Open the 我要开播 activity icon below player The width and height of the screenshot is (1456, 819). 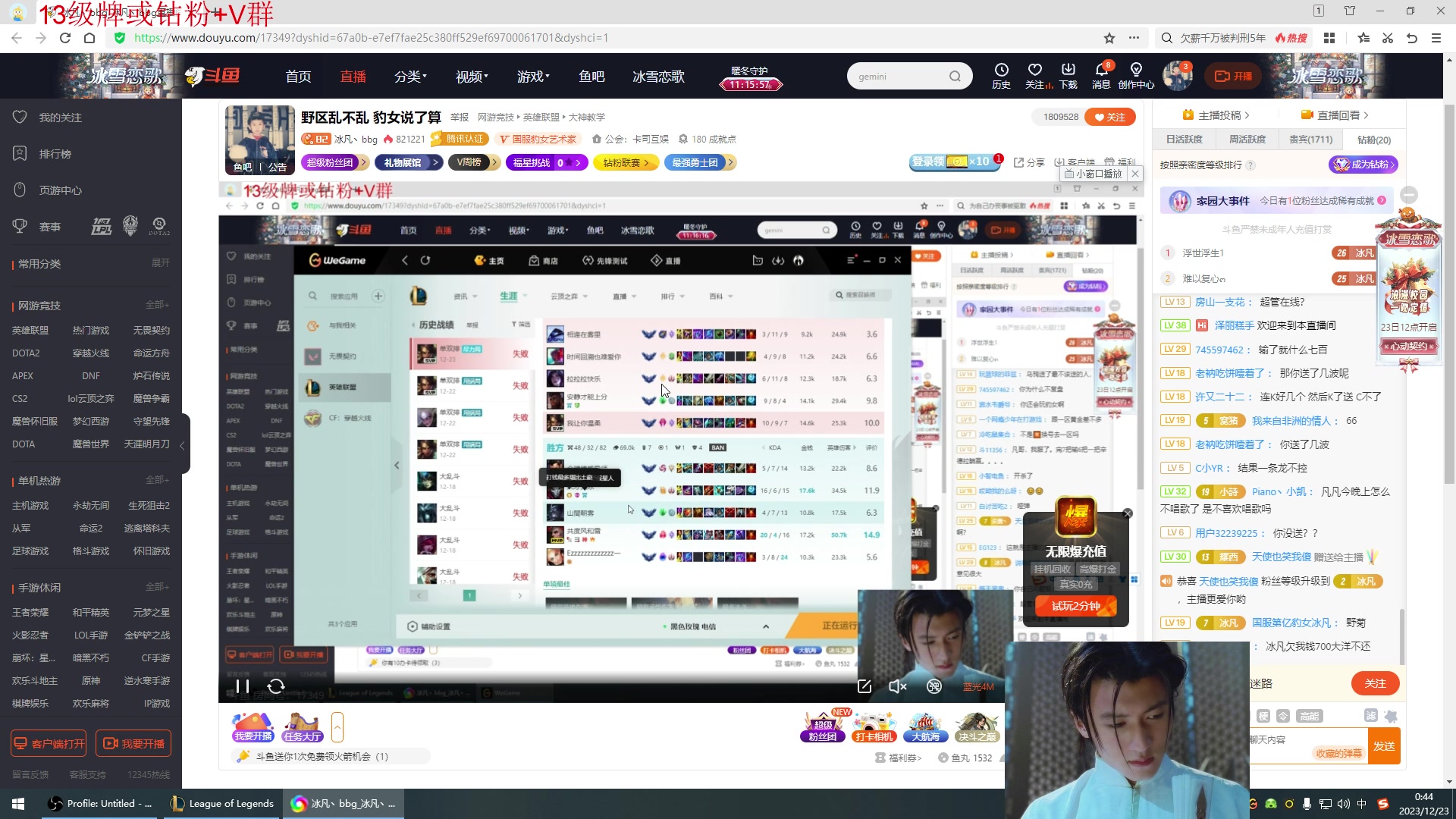[x=253, y=727]
